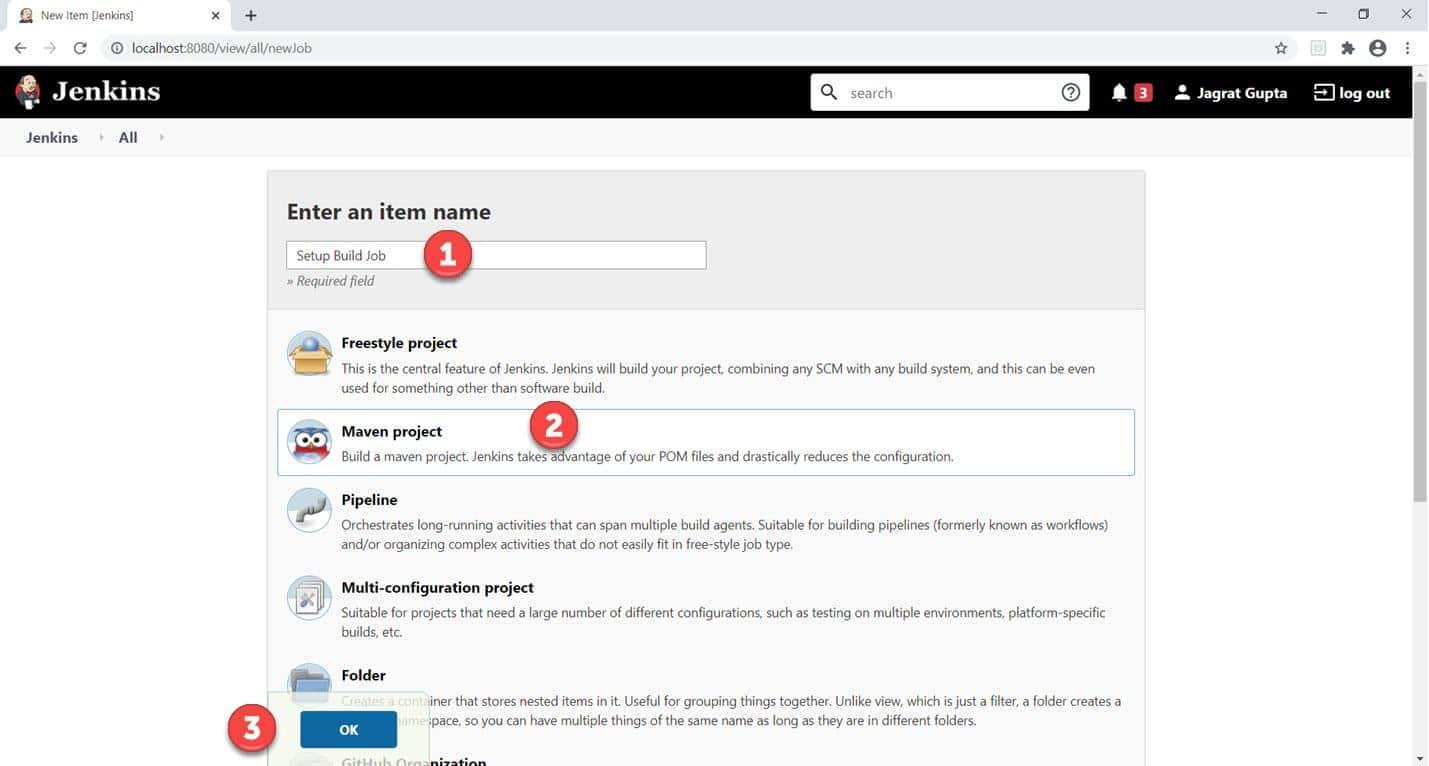Click the log out arrow icon
The width and height of the screenshot is (1429, 766).
pyautogui.click(x=1323, y=93)
